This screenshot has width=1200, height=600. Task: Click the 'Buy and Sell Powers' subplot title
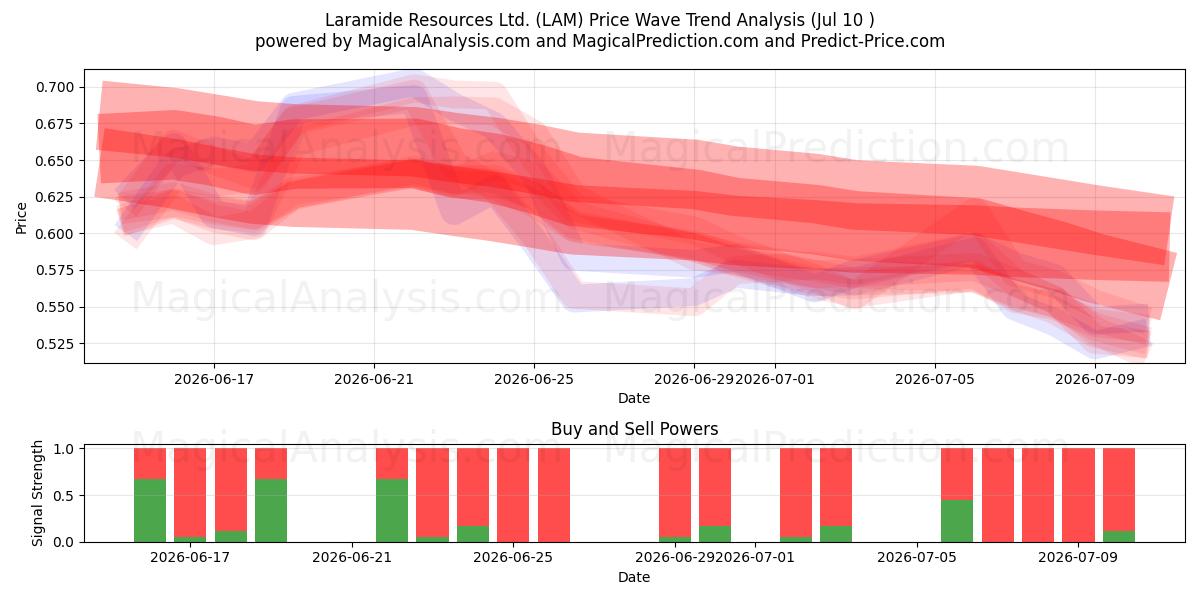634,429
